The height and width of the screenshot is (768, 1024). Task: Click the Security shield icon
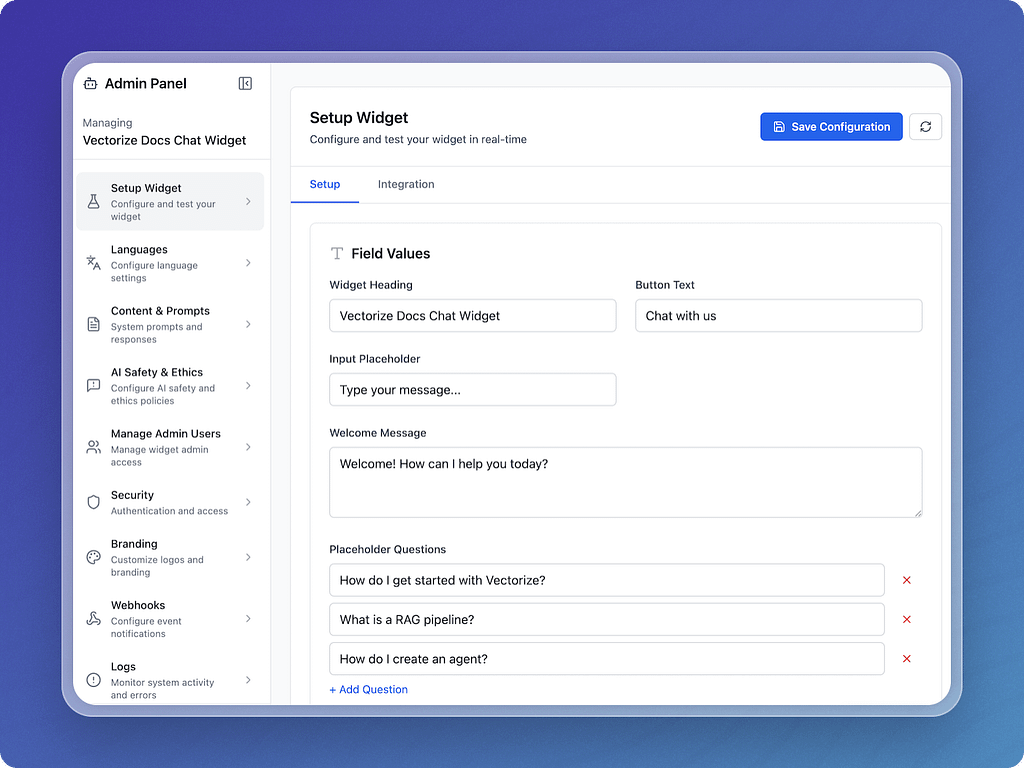coord(93,502)
